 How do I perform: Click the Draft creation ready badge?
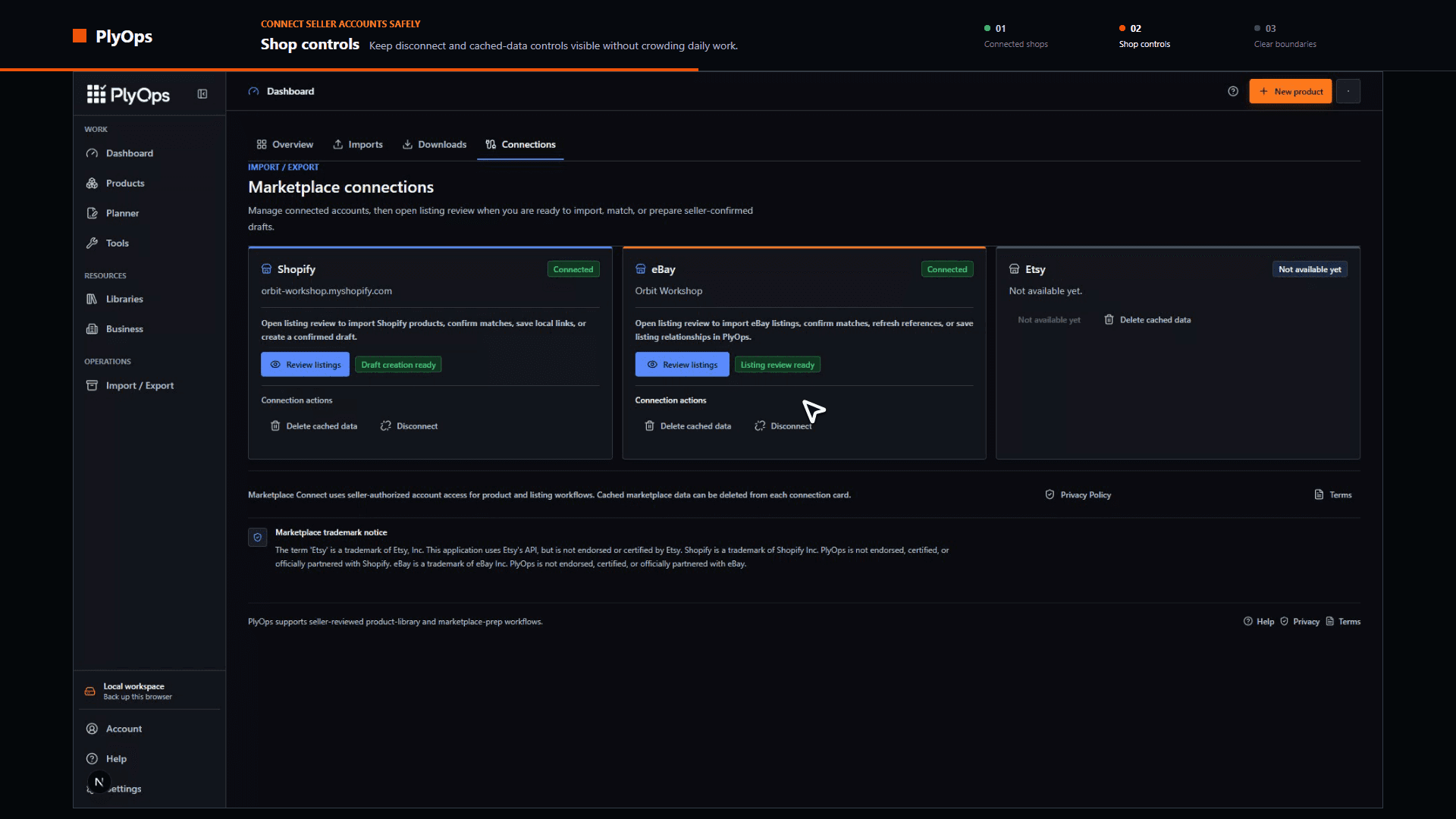[x=399, y=365]
